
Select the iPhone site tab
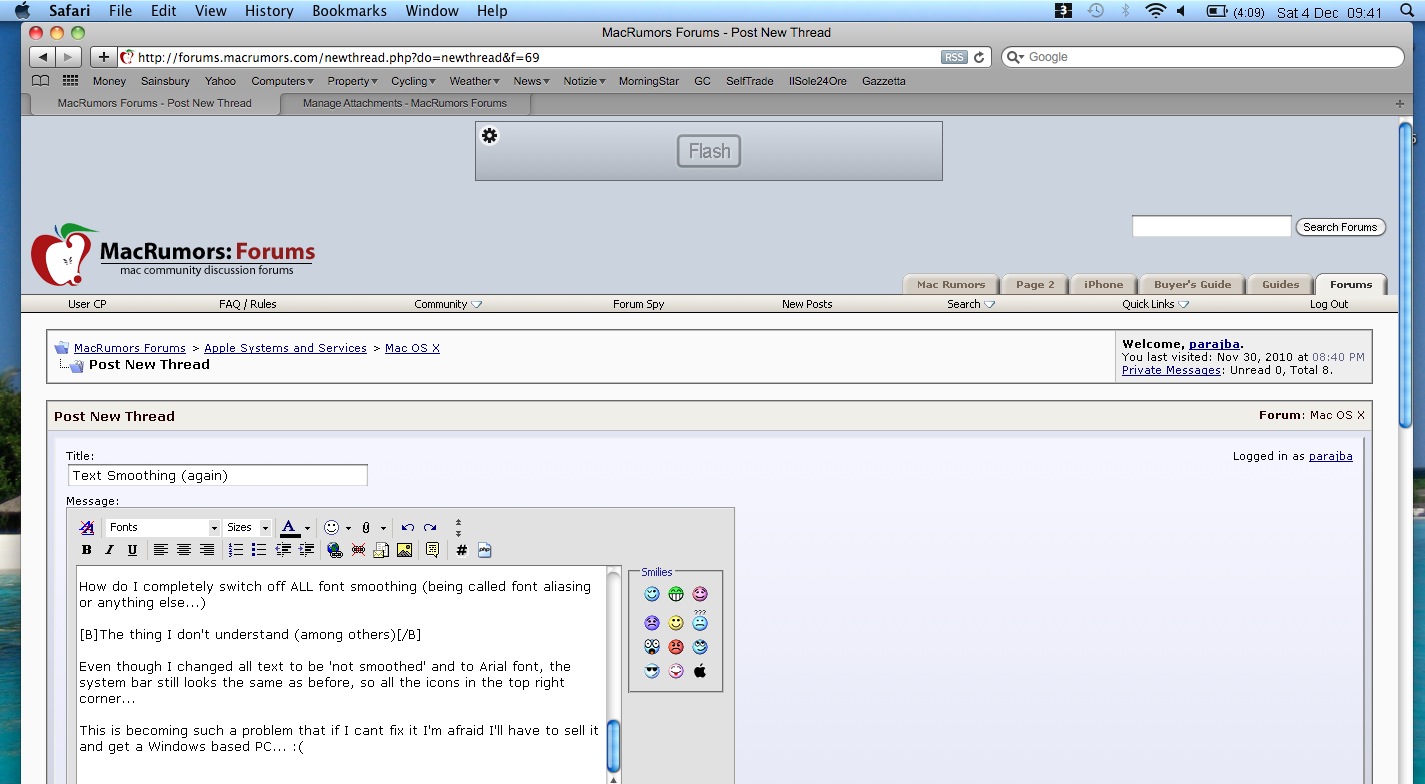pyautogui.click(x=1104, y=284)
